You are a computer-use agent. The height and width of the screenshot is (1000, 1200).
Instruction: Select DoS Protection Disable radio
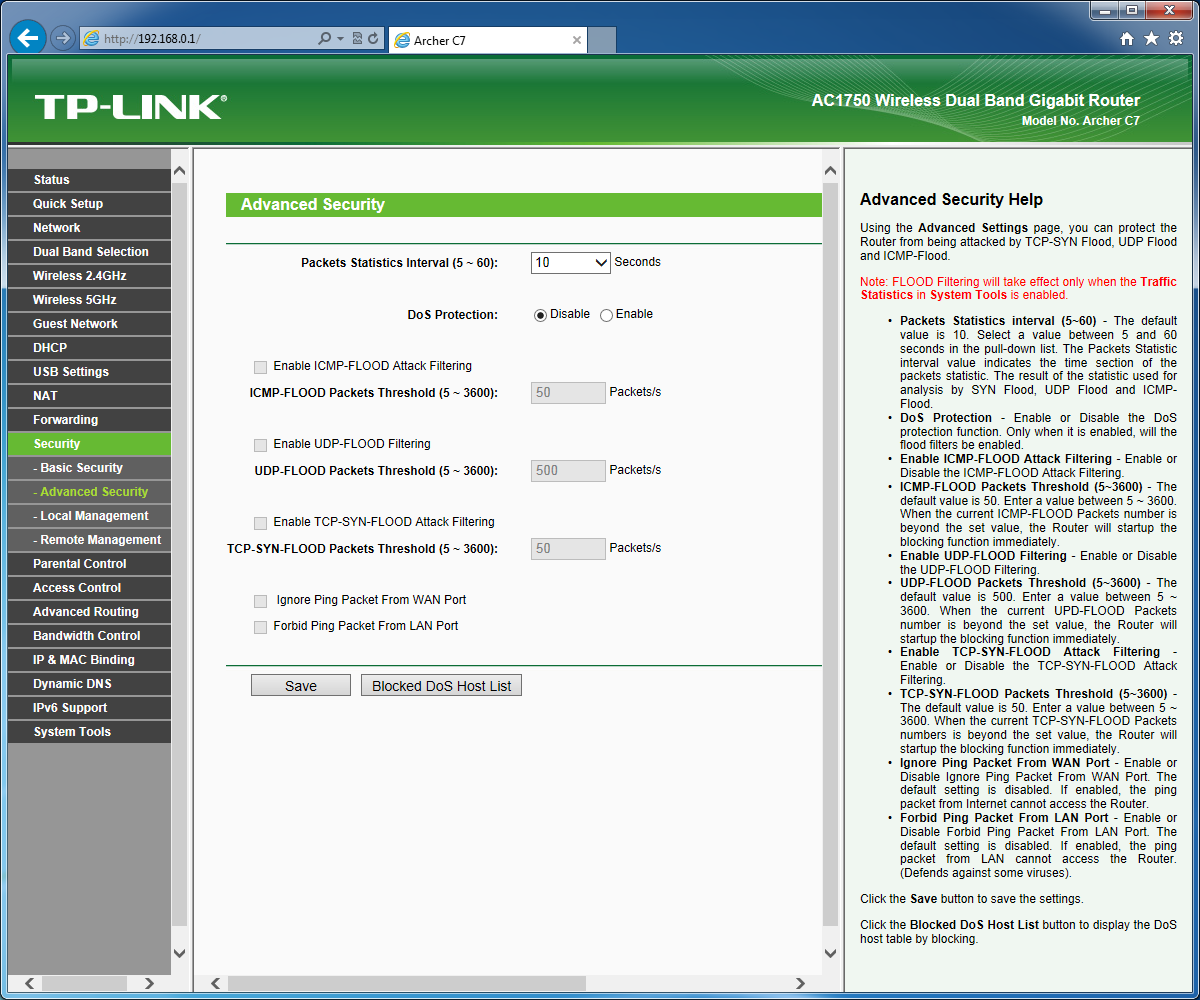pos(541,315)
